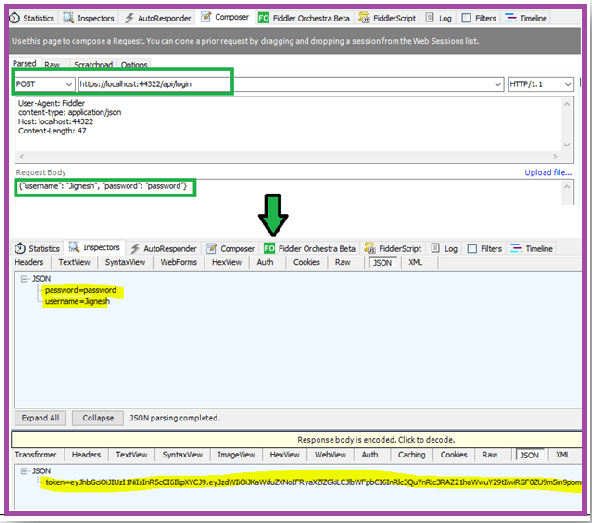
Task: Click the Composer pencil icon in top bar
Action: pos(206,17)
